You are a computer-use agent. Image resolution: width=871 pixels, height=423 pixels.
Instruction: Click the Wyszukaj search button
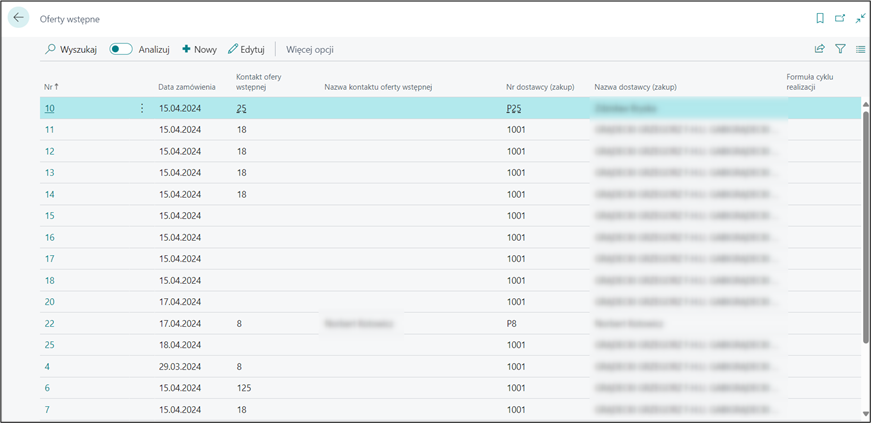tap(71, 49)
